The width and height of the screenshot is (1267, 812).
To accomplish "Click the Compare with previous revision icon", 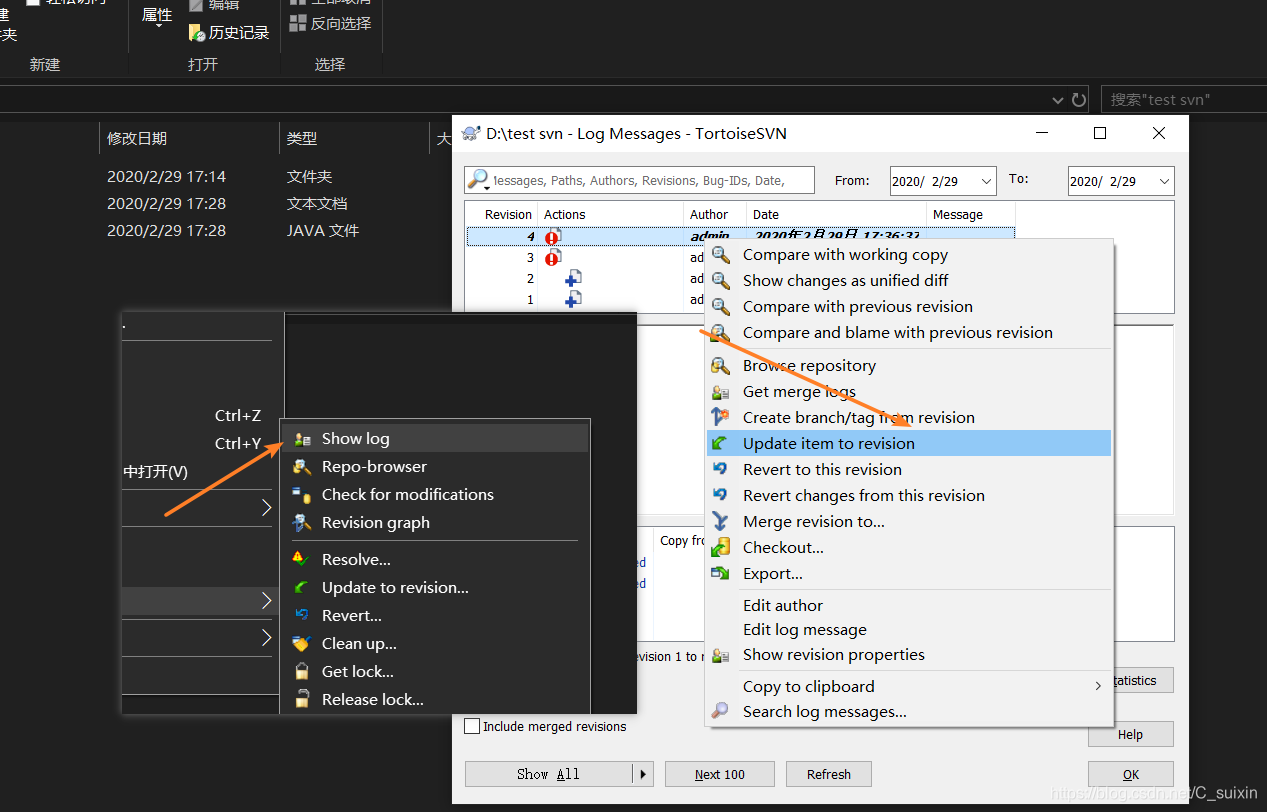I will pos(720,307).
